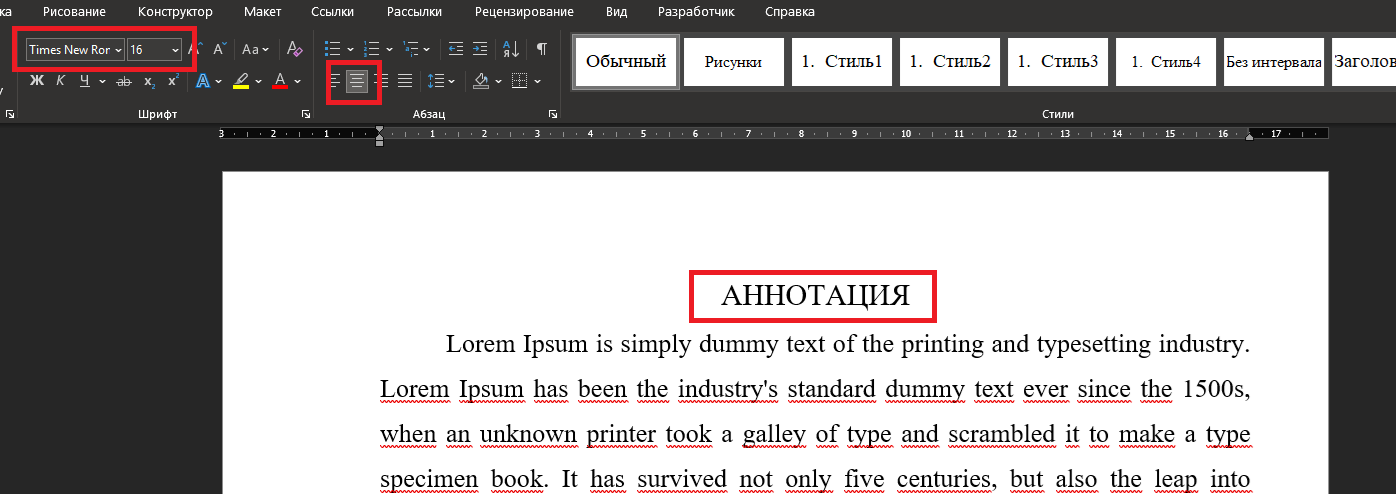1396x494 pixels.
Task: Decrease the paragraph indent
Action: click(x=456, y=49)
